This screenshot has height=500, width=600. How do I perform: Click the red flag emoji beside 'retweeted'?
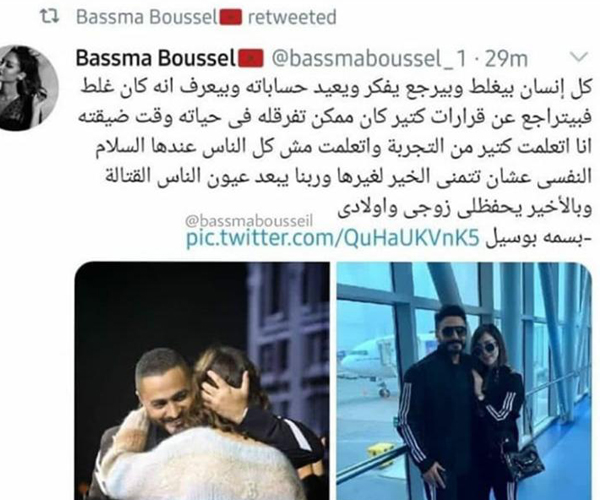point(230,17)
